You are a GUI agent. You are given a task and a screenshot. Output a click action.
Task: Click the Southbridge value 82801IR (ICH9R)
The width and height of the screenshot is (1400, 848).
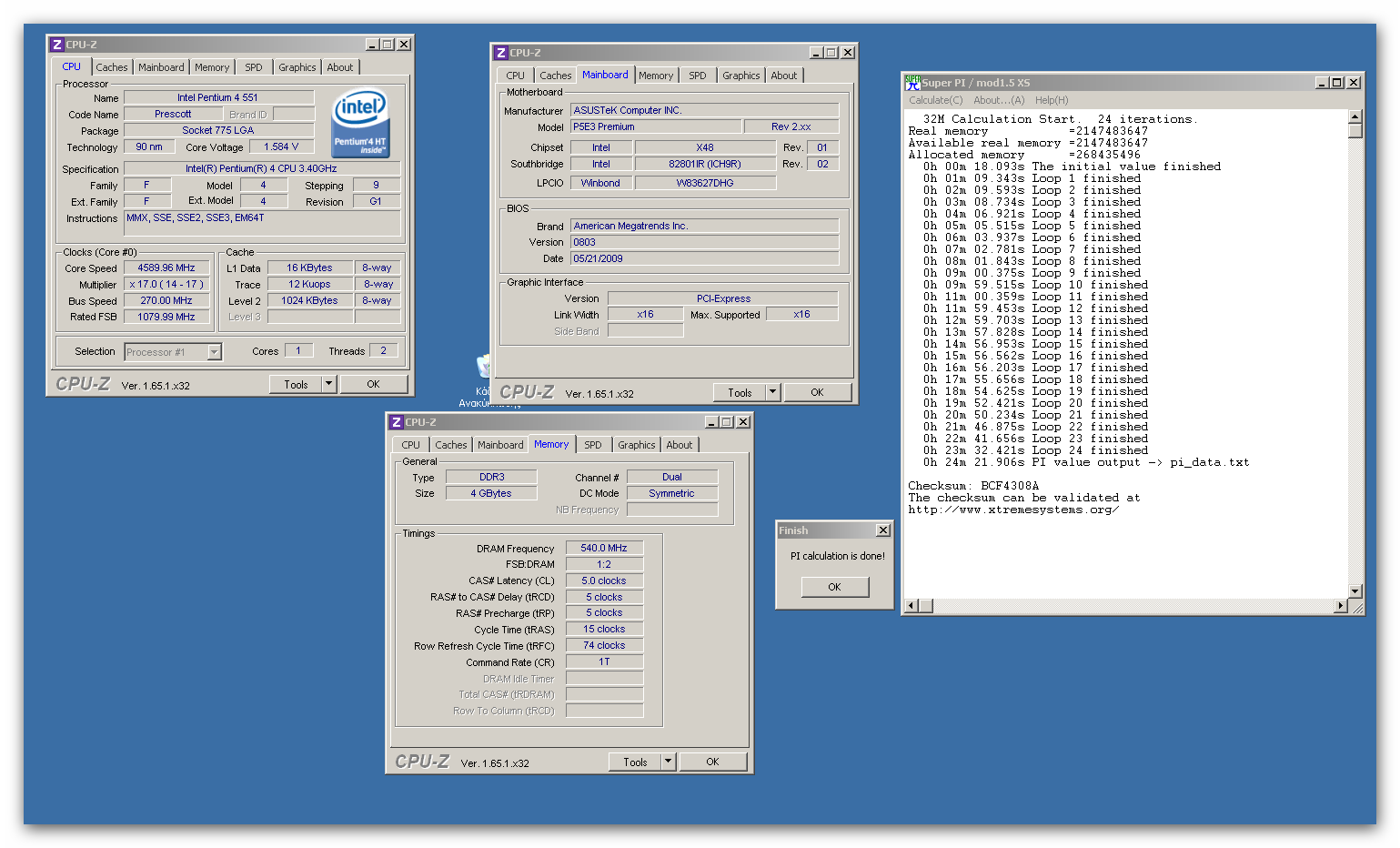(705, 164)
